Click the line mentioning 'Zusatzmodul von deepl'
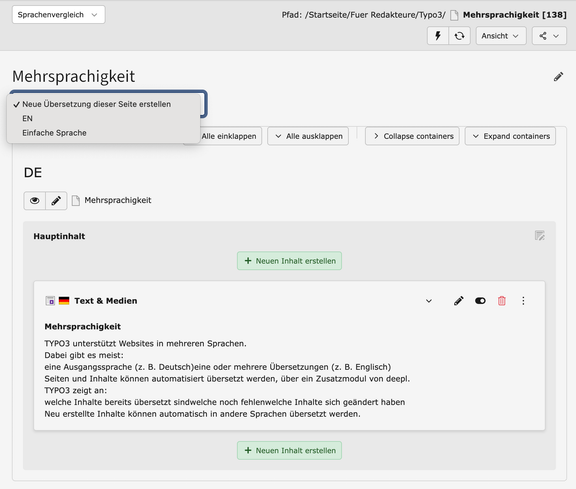Viewport: 576px width, 489px height. pos(227,379)
